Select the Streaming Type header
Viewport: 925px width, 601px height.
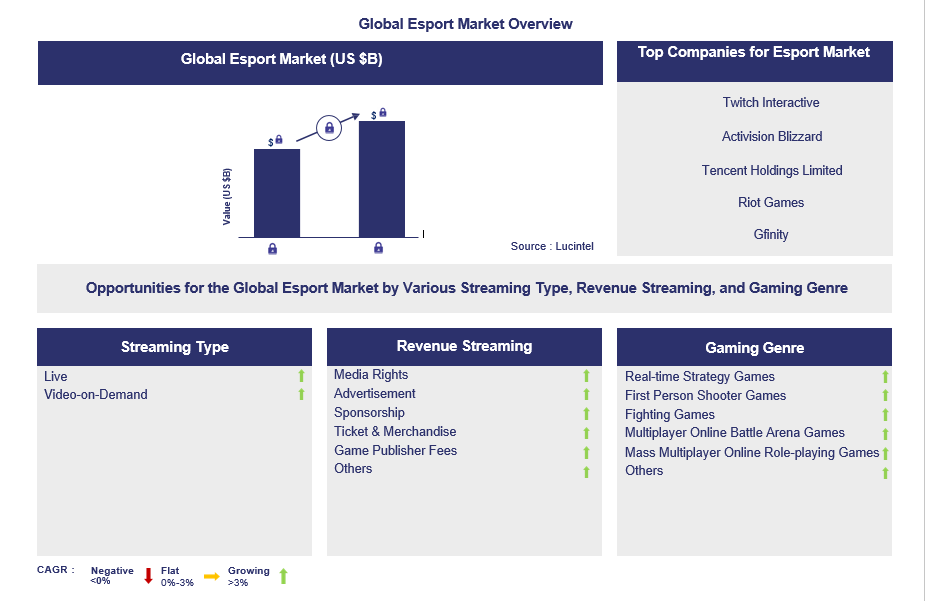175,347
